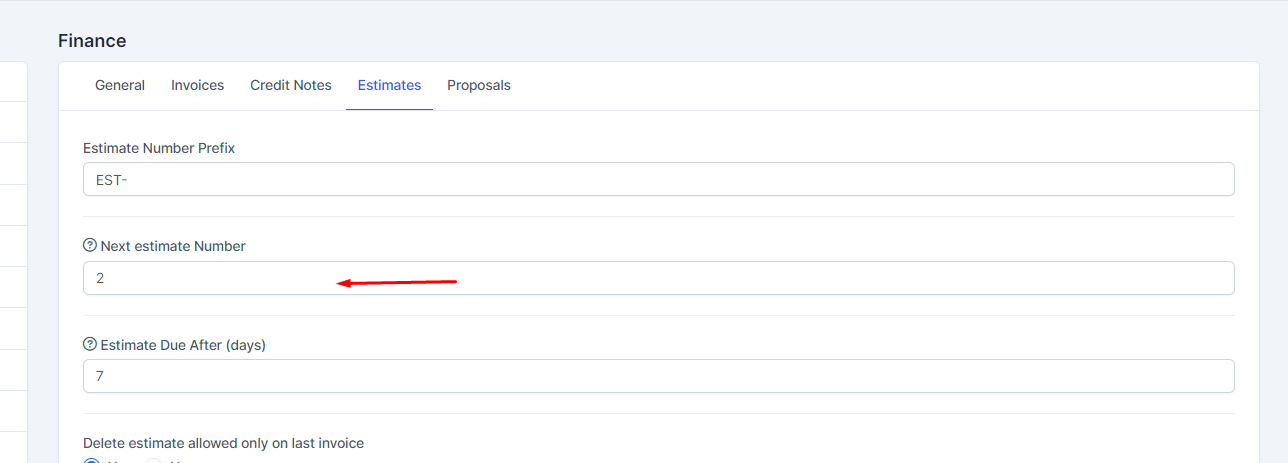1288x463 pixels.
Task: Open the Invoices tab
Action: [197, 85]
